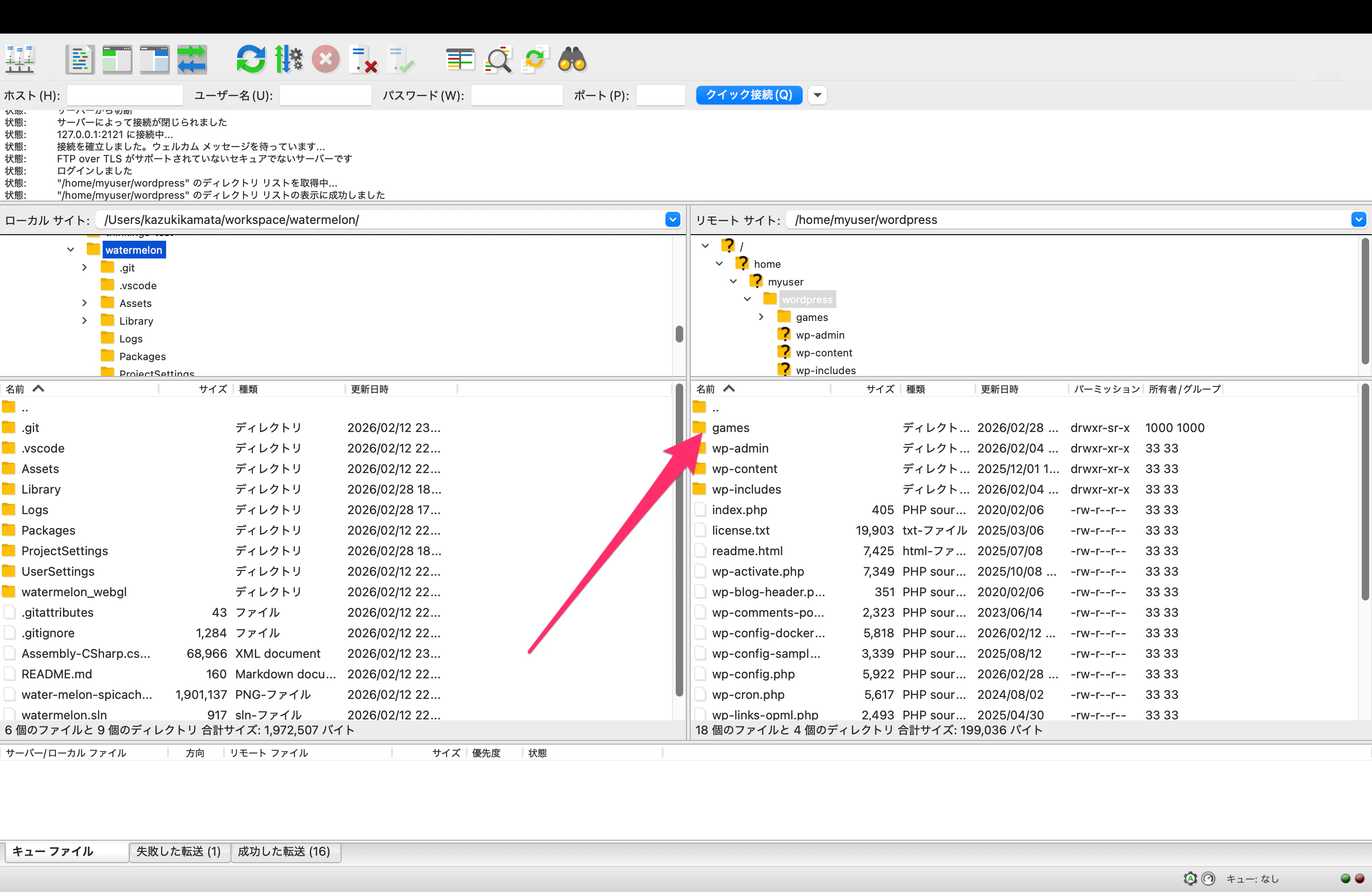Collapse the remote home node
This screenshot has height=892, width=1372.
720,264
